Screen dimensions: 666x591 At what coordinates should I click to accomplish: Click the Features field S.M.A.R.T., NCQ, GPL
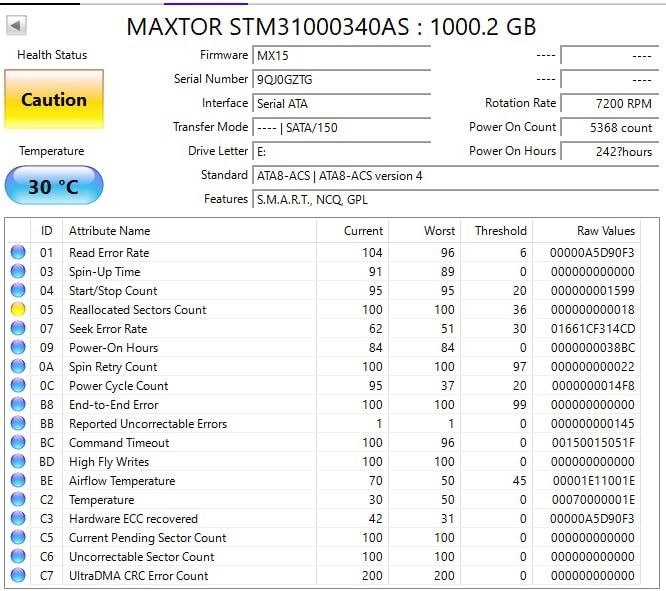455,200
